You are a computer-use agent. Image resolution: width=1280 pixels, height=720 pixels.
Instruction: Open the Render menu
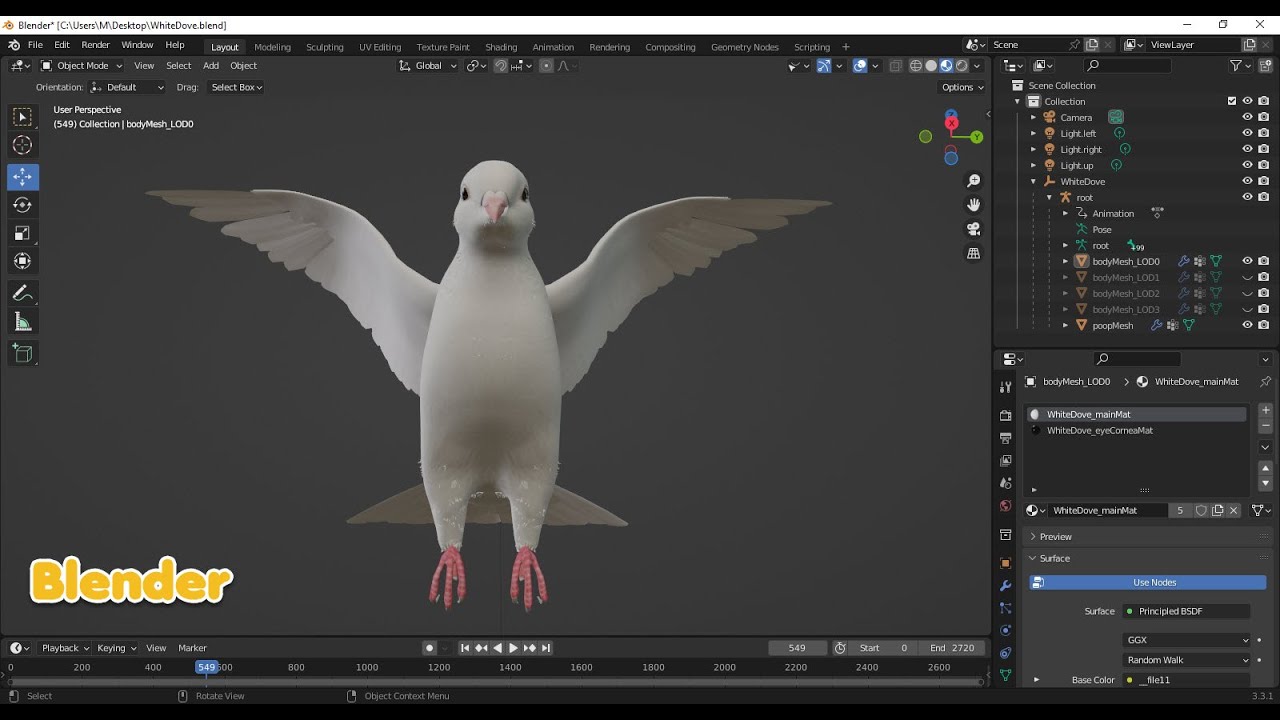coord(96,45)
